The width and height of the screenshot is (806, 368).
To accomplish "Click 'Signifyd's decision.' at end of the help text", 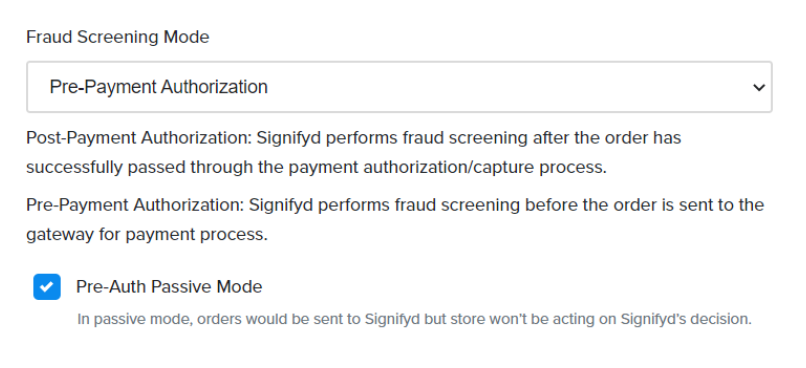I will click(686, 319).
